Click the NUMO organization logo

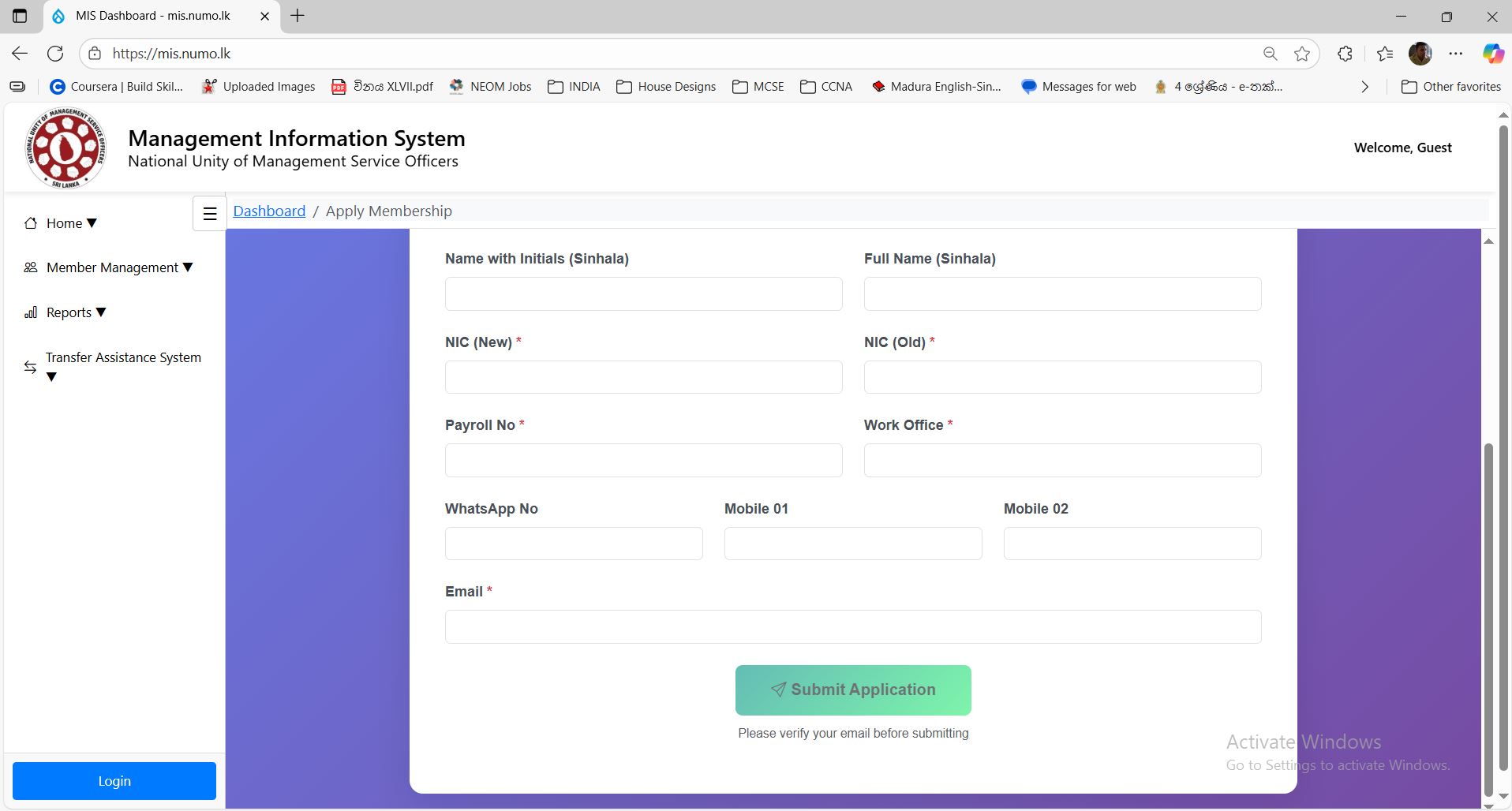65,148
